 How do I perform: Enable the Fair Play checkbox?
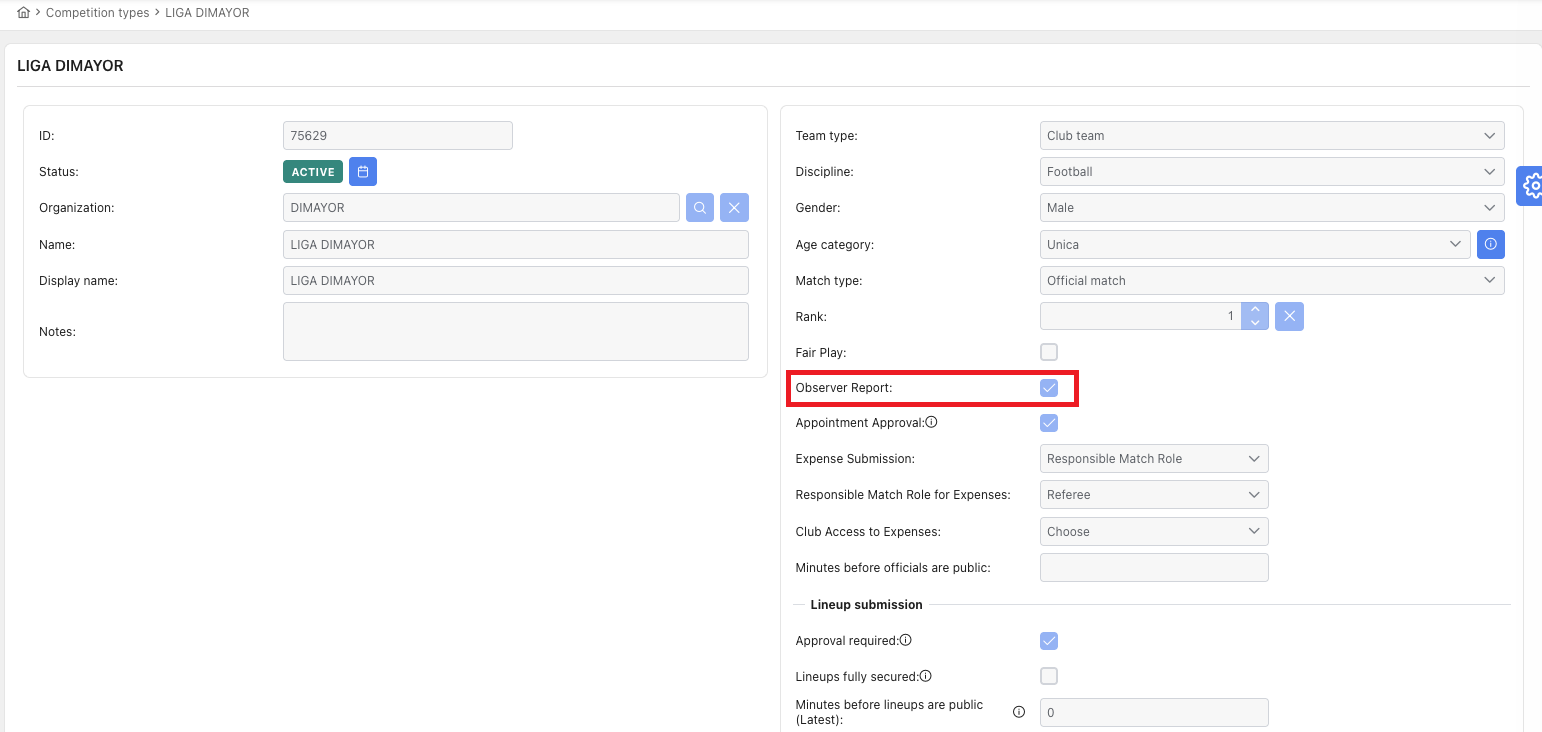click(x=1049, y=352)
